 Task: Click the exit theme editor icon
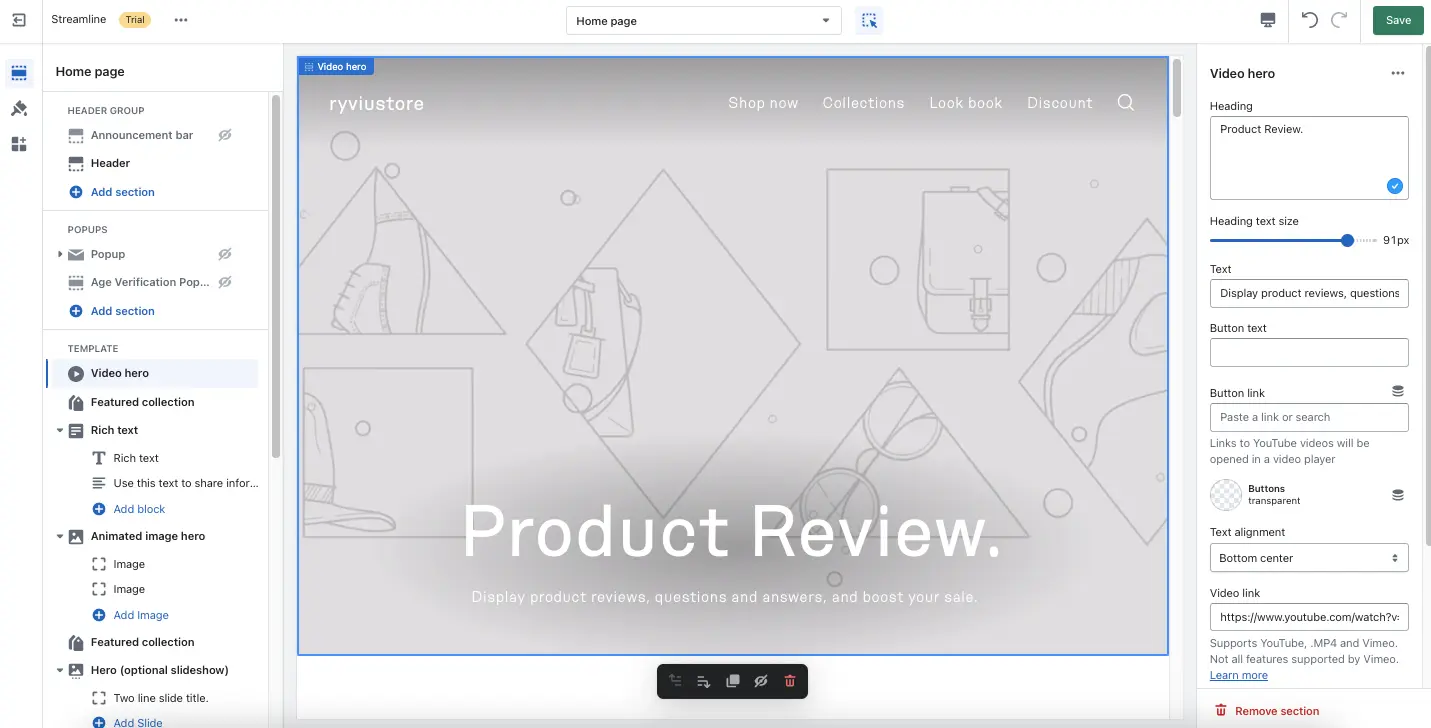(19, 20)
